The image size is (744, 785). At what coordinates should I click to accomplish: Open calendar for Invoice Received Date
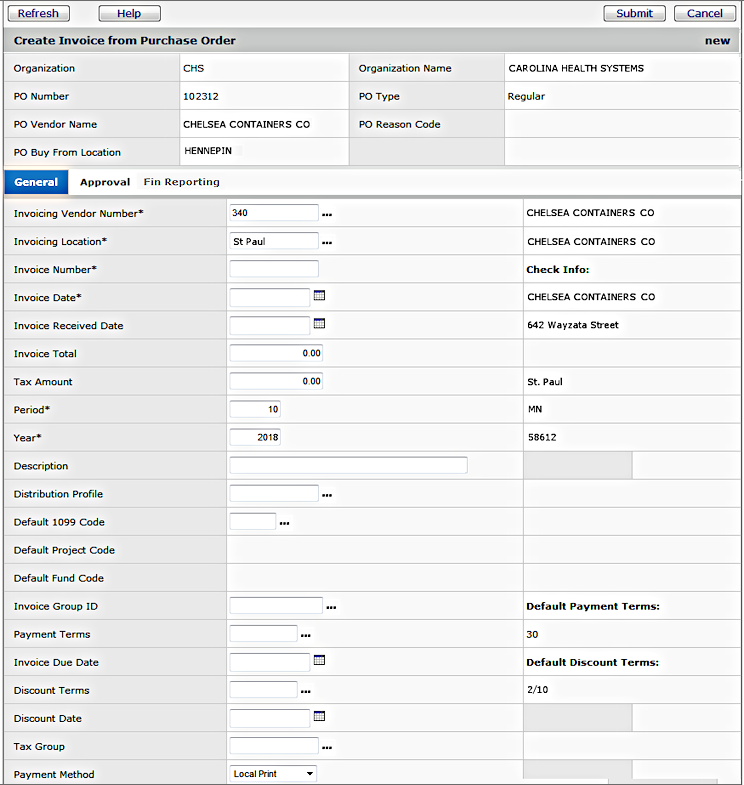[x=320, y=324]
